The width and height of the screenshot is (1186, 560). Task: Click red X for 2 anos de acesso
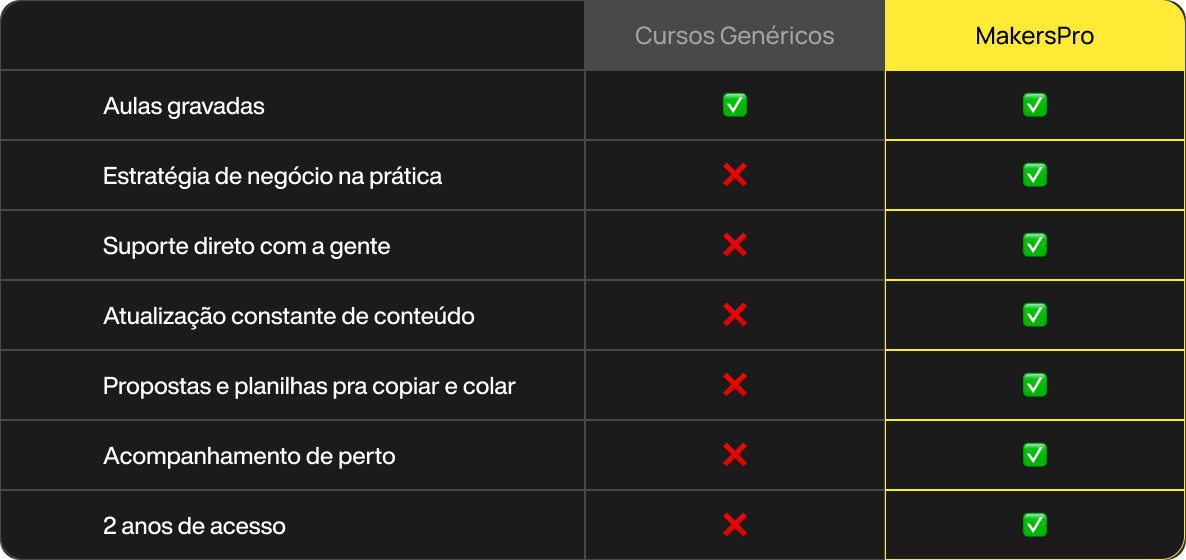point(734,524)
